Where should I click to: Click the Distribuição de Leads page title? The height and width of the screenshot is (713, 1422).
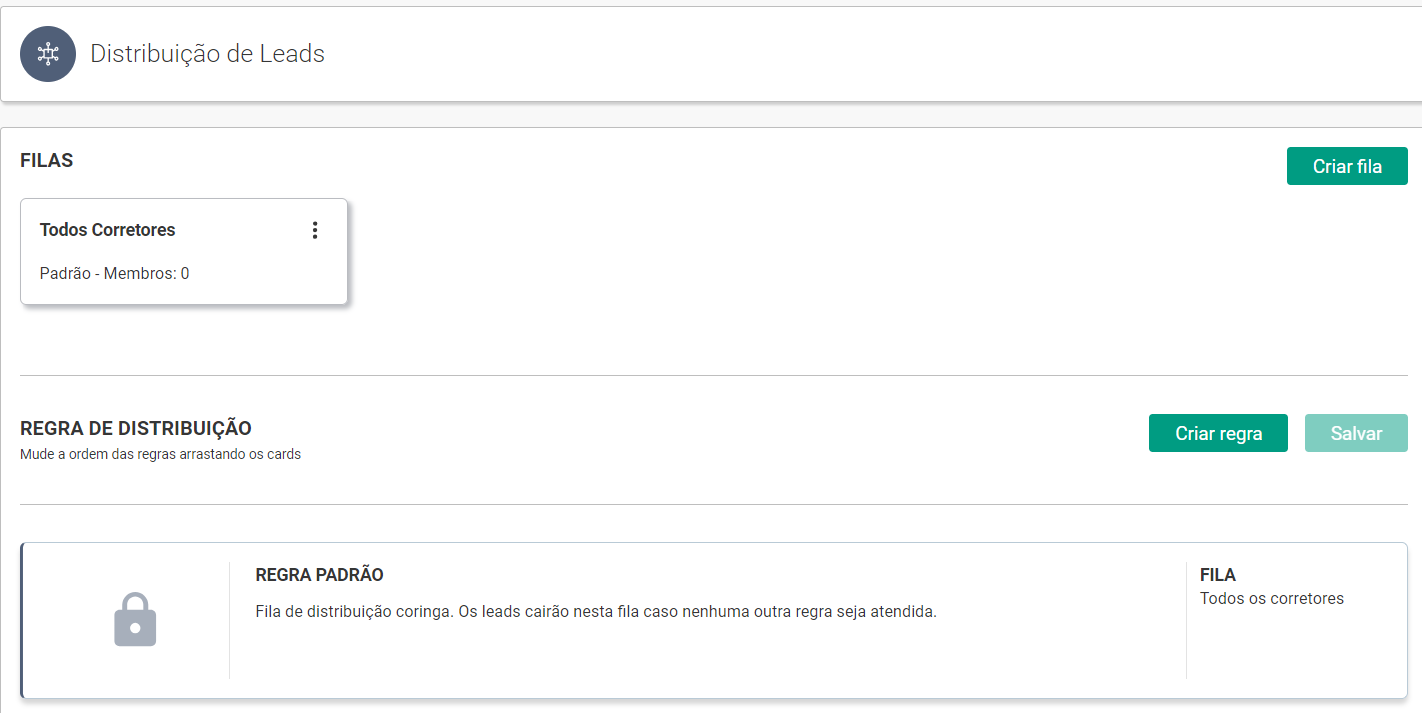tap(207, 54)
